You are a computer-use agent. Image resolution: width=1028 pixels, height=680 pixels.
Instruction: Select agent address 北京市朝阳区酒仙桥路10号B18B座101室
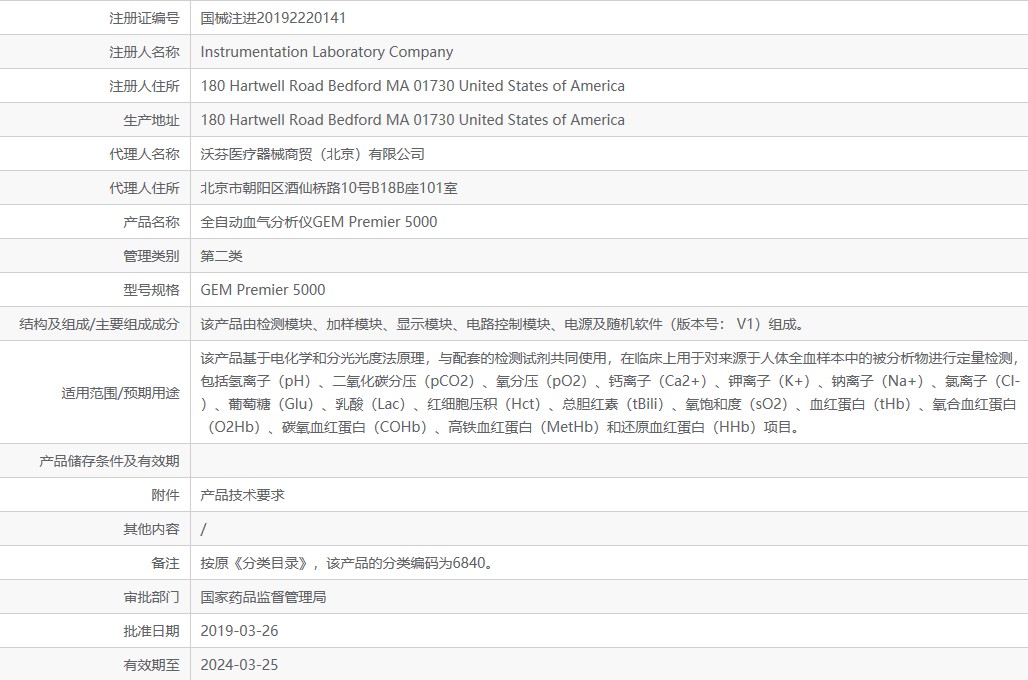pos(329,188)
